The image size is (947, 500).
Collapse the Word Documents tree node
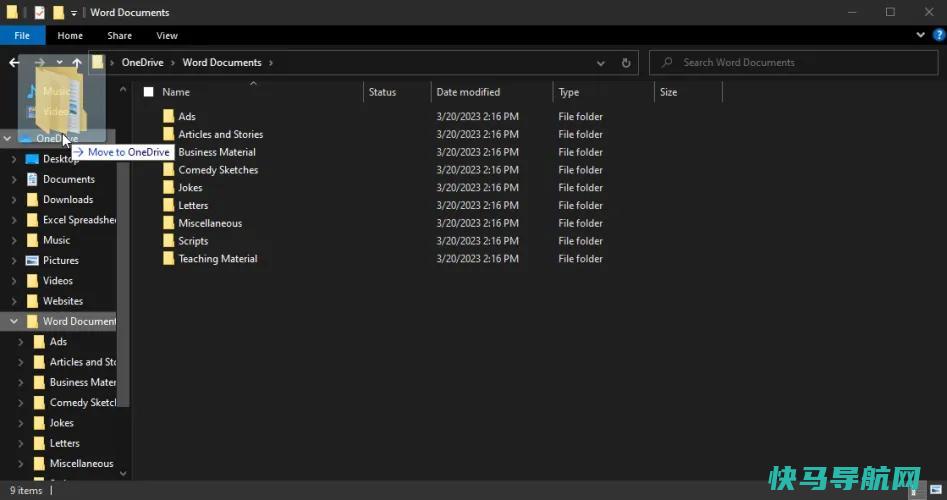14,321
